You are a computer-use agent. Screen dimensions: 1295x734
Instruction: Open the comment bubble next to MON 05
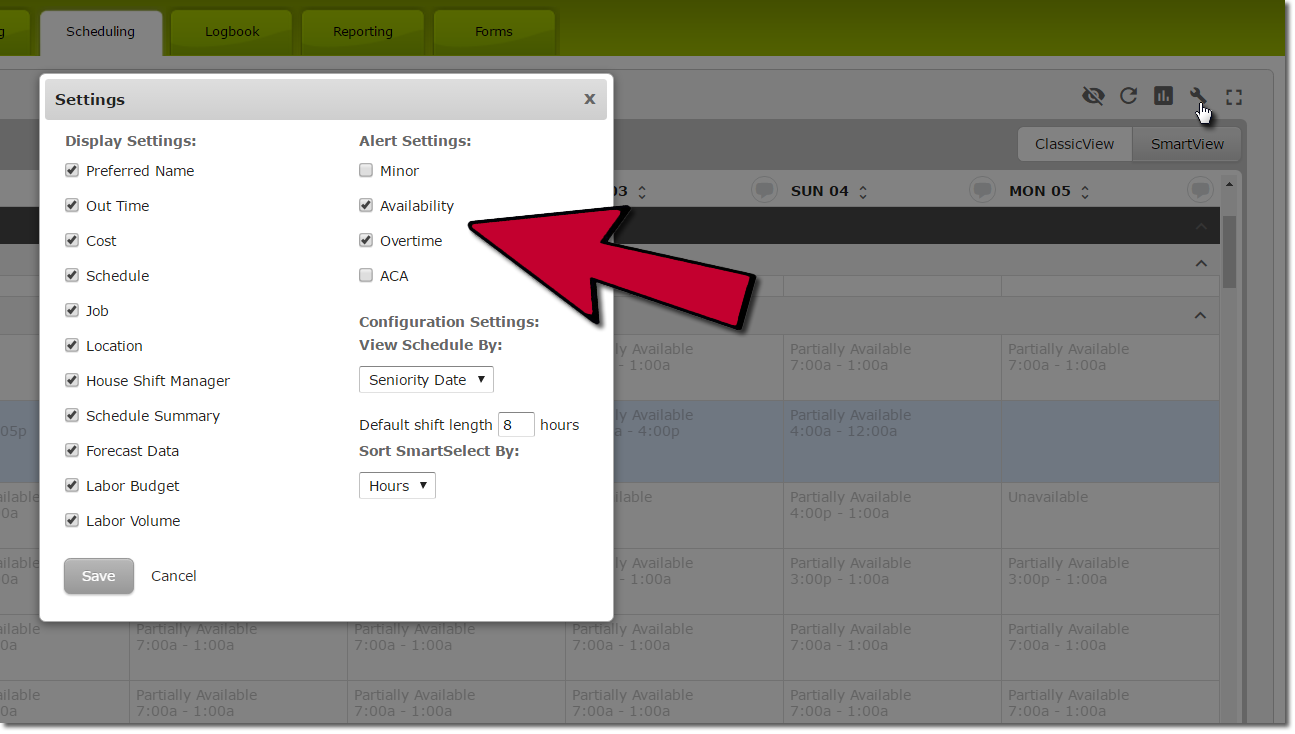(x=982, y=190)
